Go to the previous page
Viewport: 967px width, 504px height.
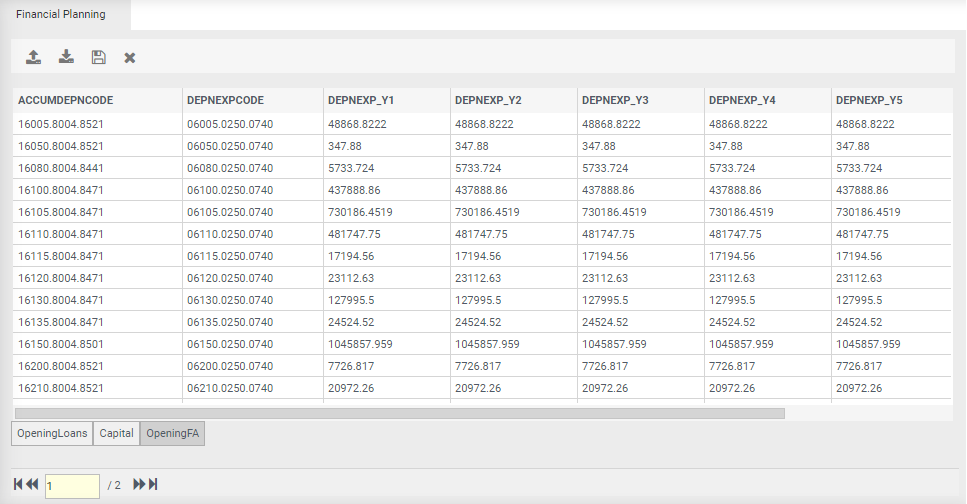point(33,485)
